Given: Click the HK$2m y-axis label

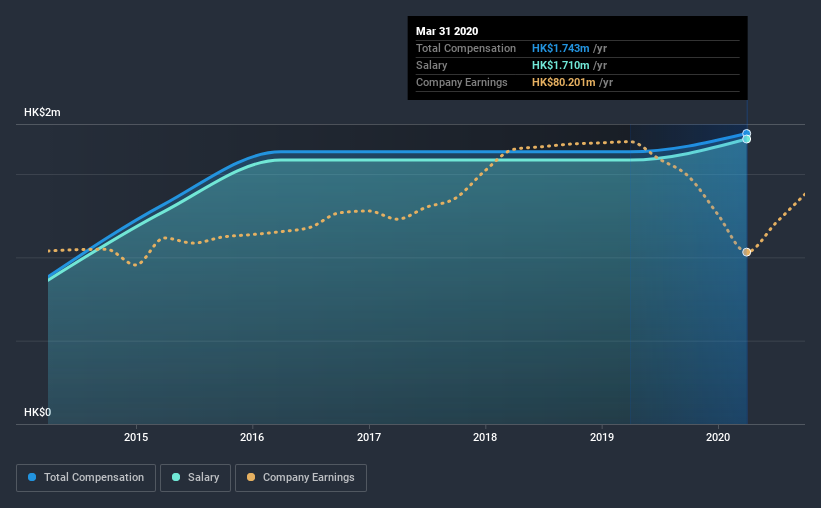Looking at the screenshot, I should [x=42, y=113].
